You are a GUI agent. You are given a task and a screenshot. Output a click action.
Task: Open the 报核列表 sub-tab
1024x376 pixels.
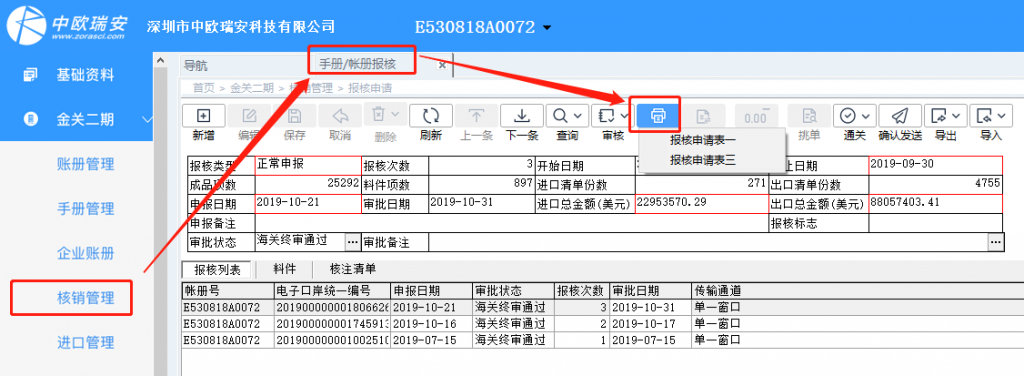tap(217, 270)
